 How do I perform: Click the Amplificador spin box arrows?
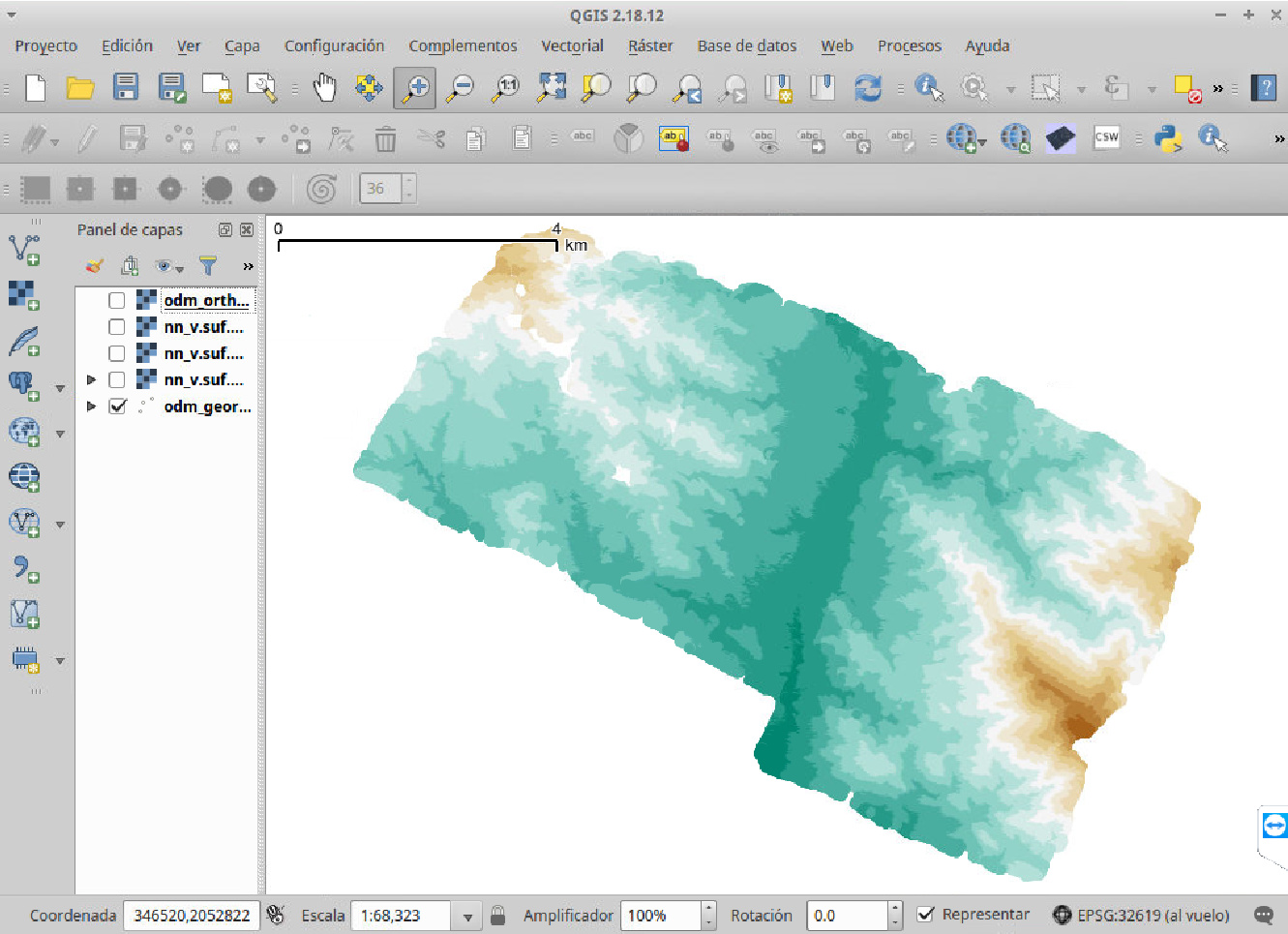[708, 916]
